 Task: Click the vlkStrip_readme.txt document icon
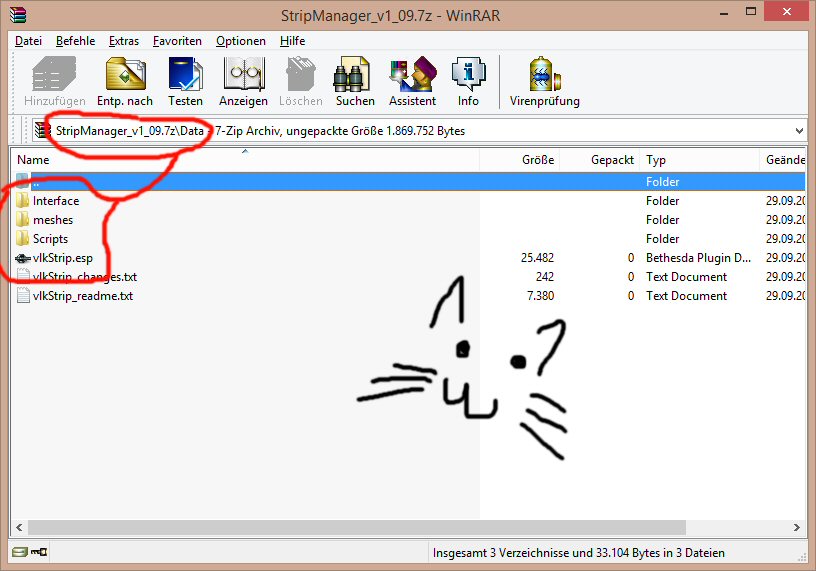click(23, 296)
